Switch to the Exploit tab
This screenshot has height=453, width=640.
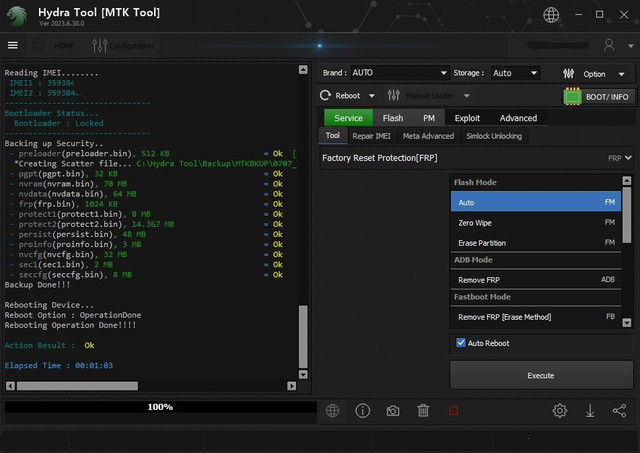467,118
